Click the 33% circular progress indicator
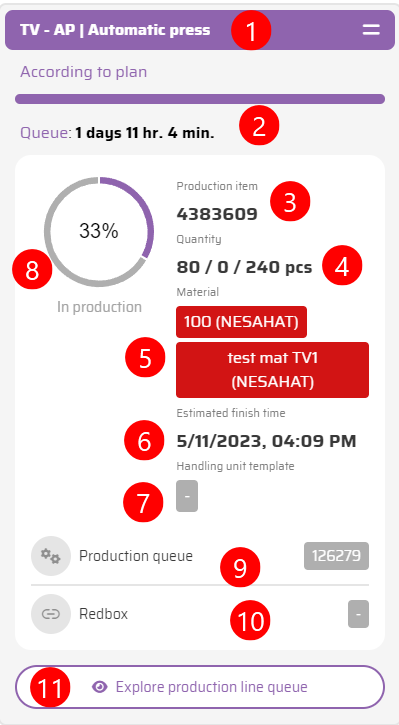Screen dimensions: 399x725 [99, 231]
